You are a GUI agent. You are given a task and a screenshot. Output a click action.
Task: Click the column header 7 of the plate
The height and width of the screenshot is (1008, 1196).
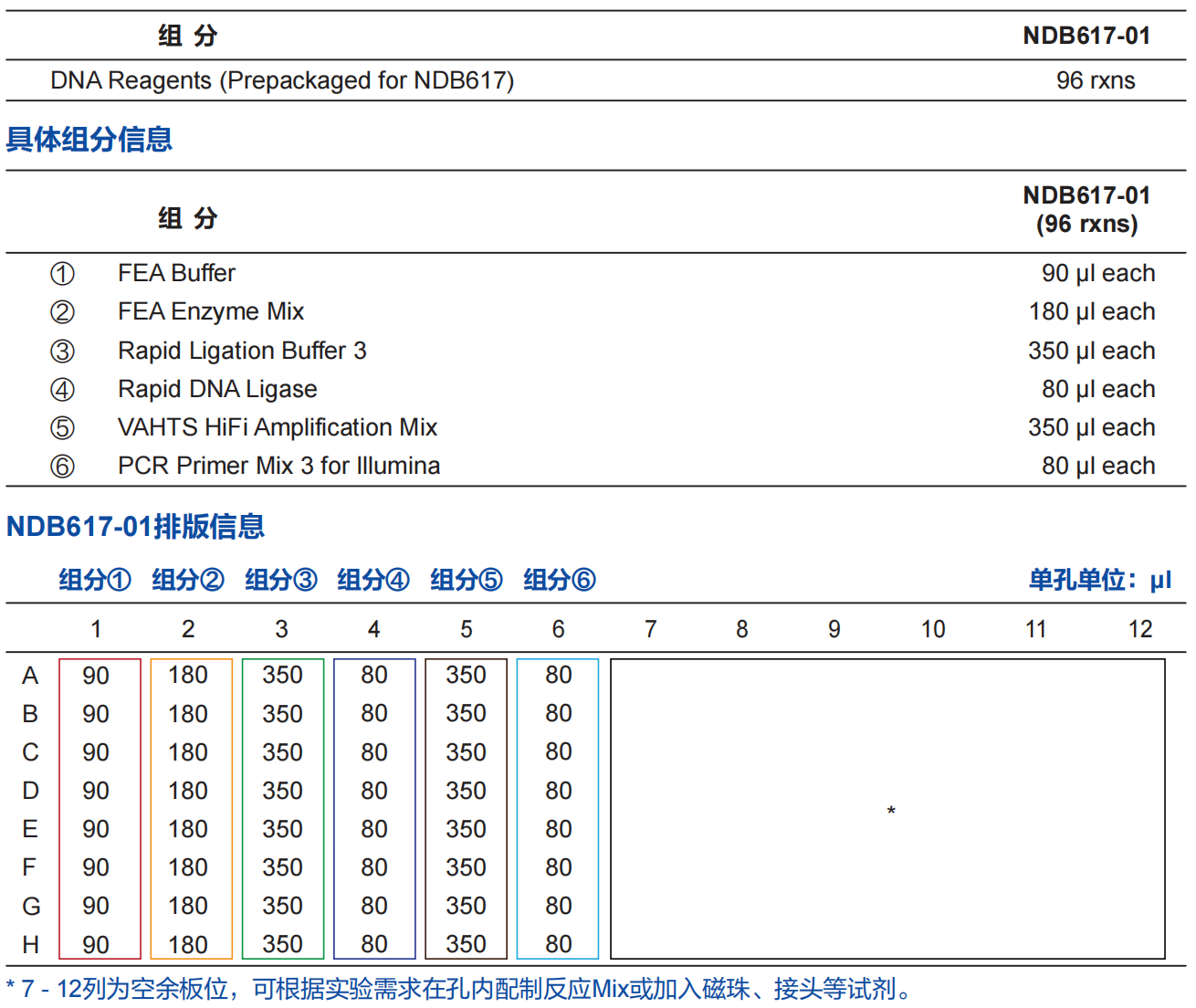click(x=650, y=629)
